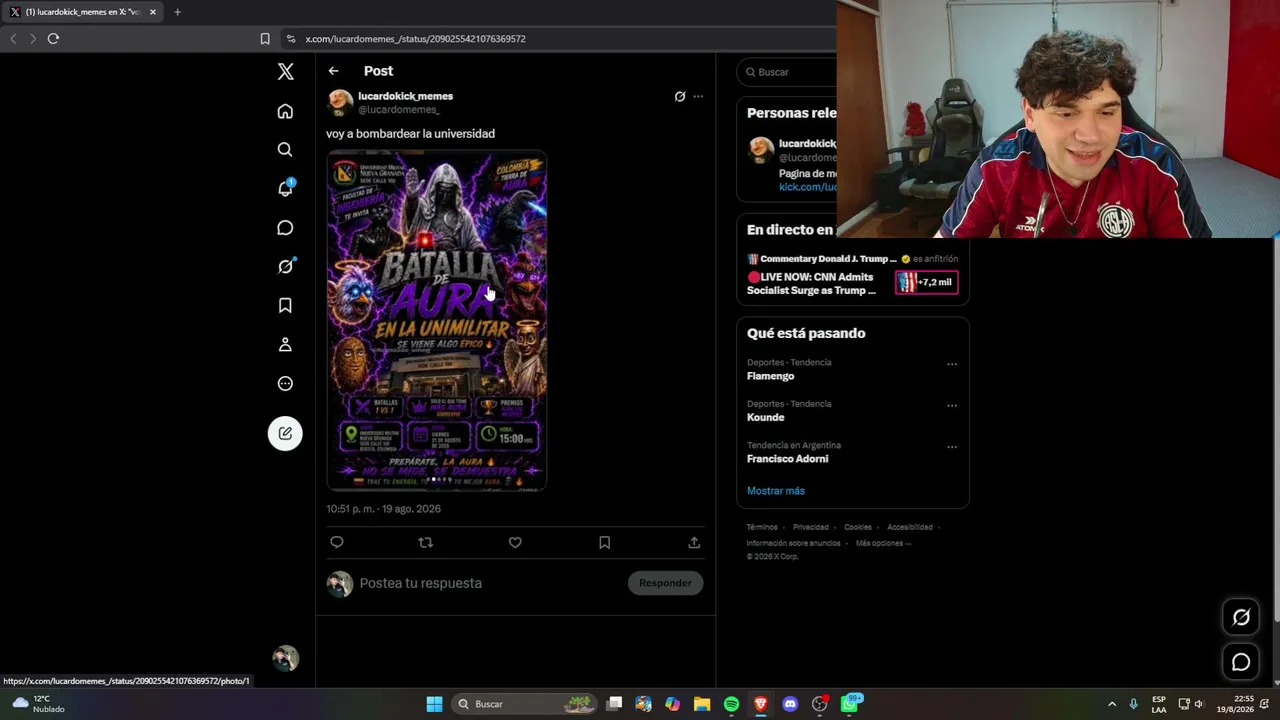This screenshot has width=1280, height=720.
Task: Open the Explore magnifier in the X sidebar
Action: pos(285,149)
